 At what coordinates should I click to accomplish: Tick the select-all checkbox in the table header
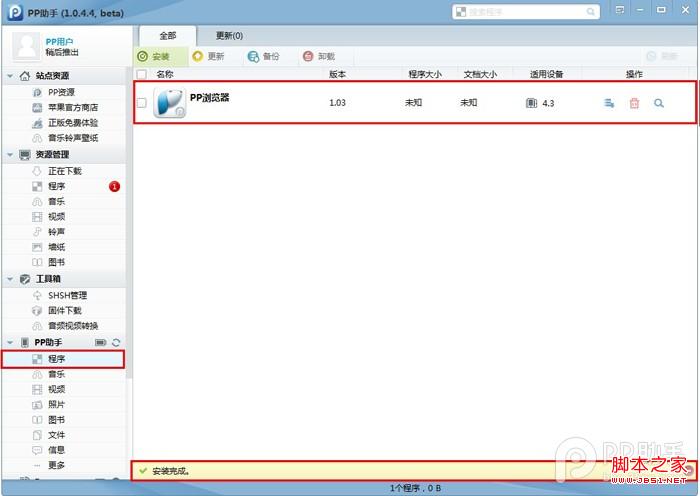click(x=142, y=74)
